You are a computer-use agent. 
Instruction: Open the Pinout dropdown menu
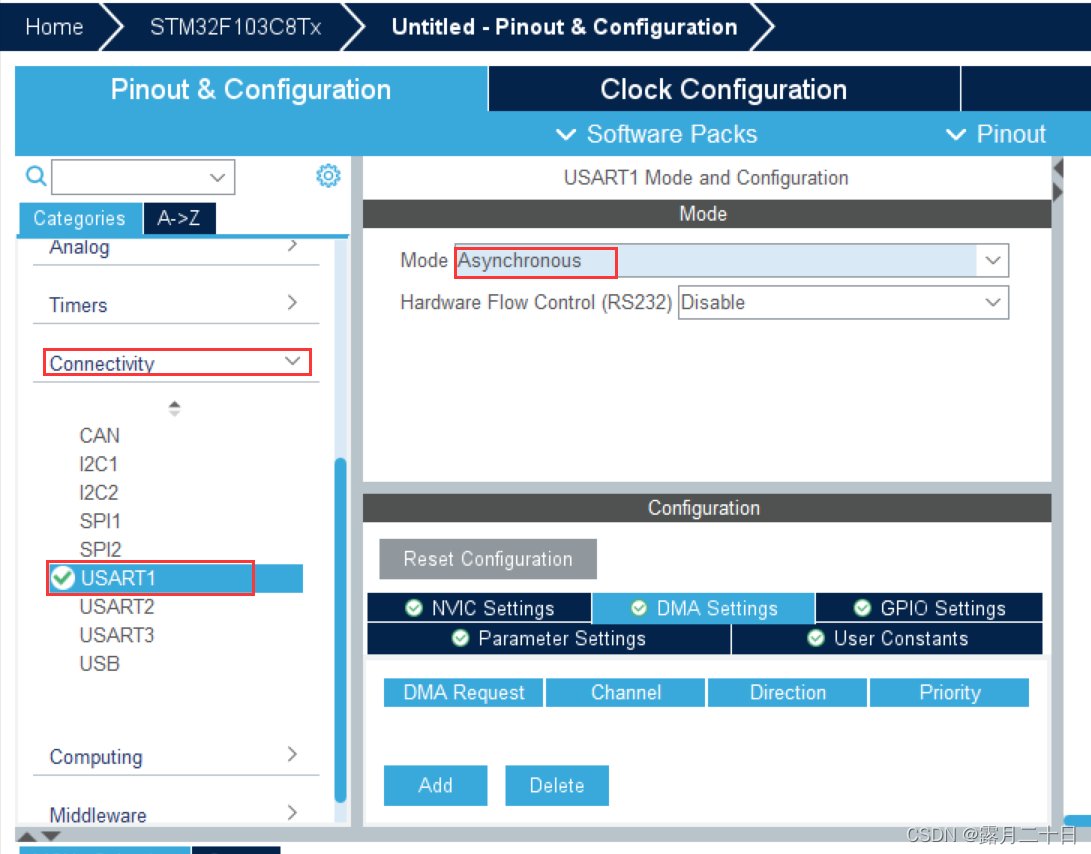tap(996, 134)
